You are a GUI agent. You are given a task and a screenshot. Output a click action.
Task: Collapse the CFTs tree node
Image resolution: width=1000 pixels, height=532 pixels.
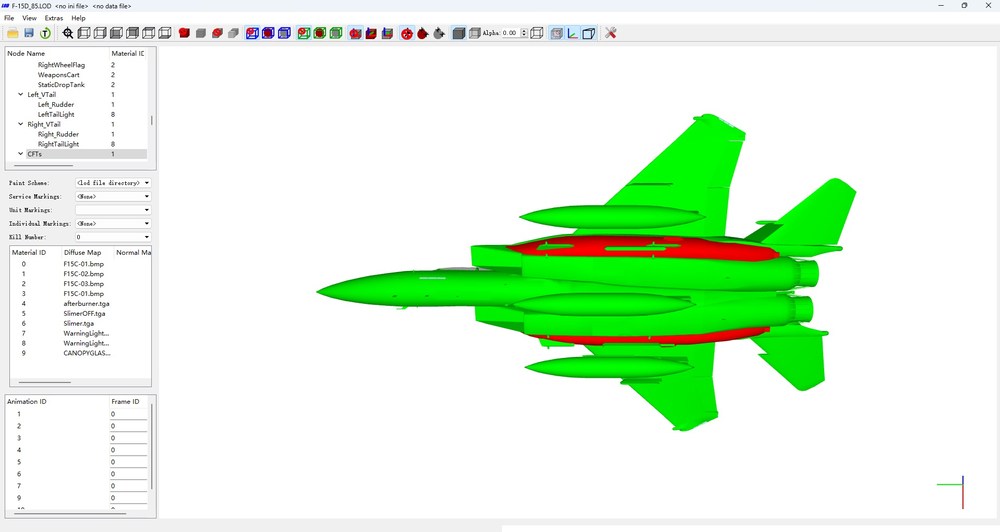point(20,154)
